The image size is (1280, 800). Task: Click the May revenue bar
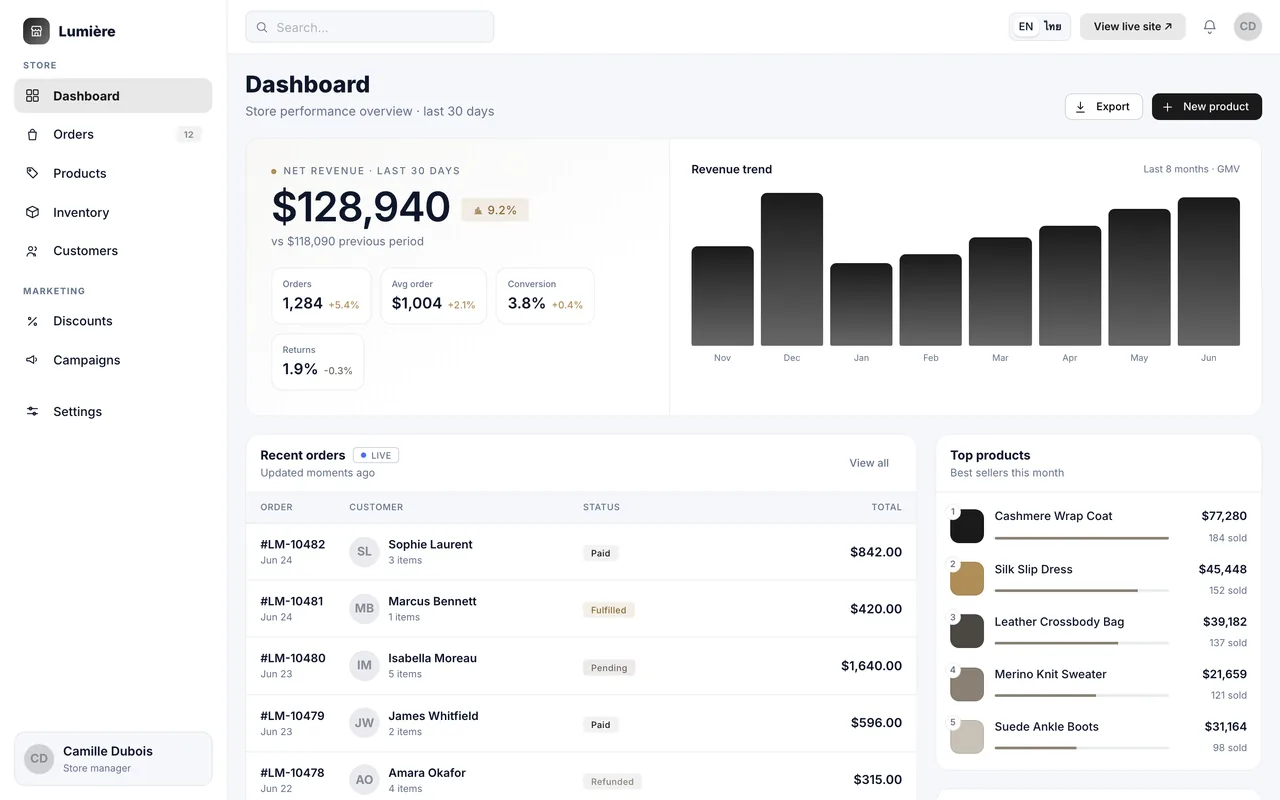tap(1139, 277)
